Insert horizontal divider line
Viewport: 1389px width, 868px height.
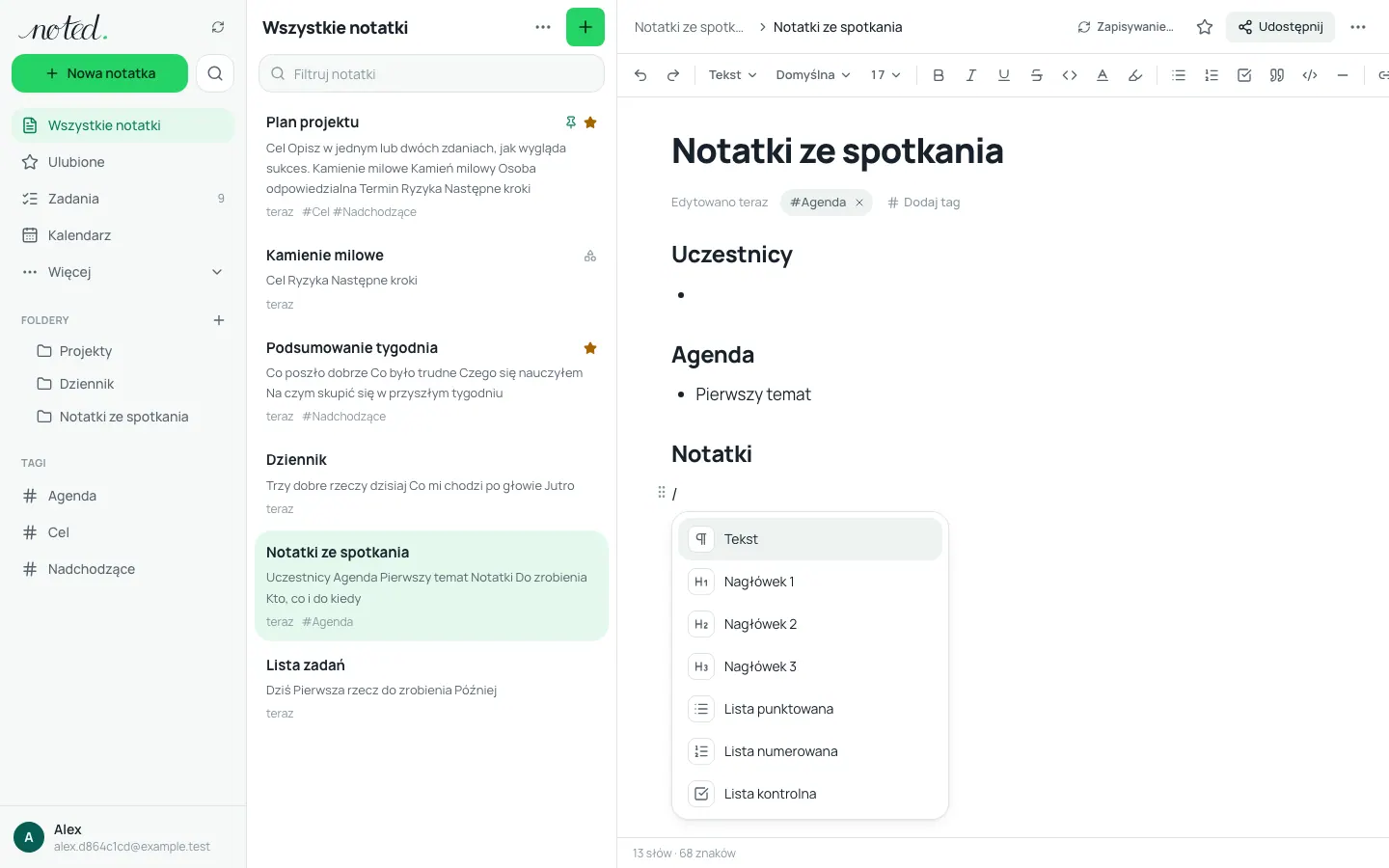coord(1343,75)
